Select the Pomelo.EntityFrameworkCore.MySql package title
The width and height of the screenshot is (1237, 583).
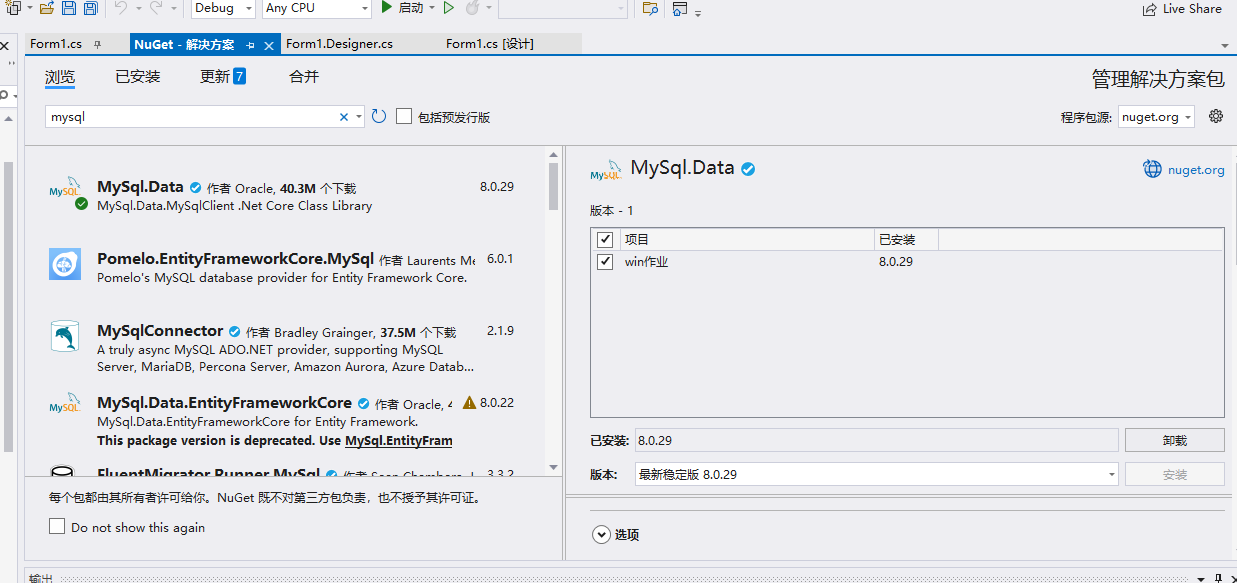pyautogui.click(x=235, y=259)
